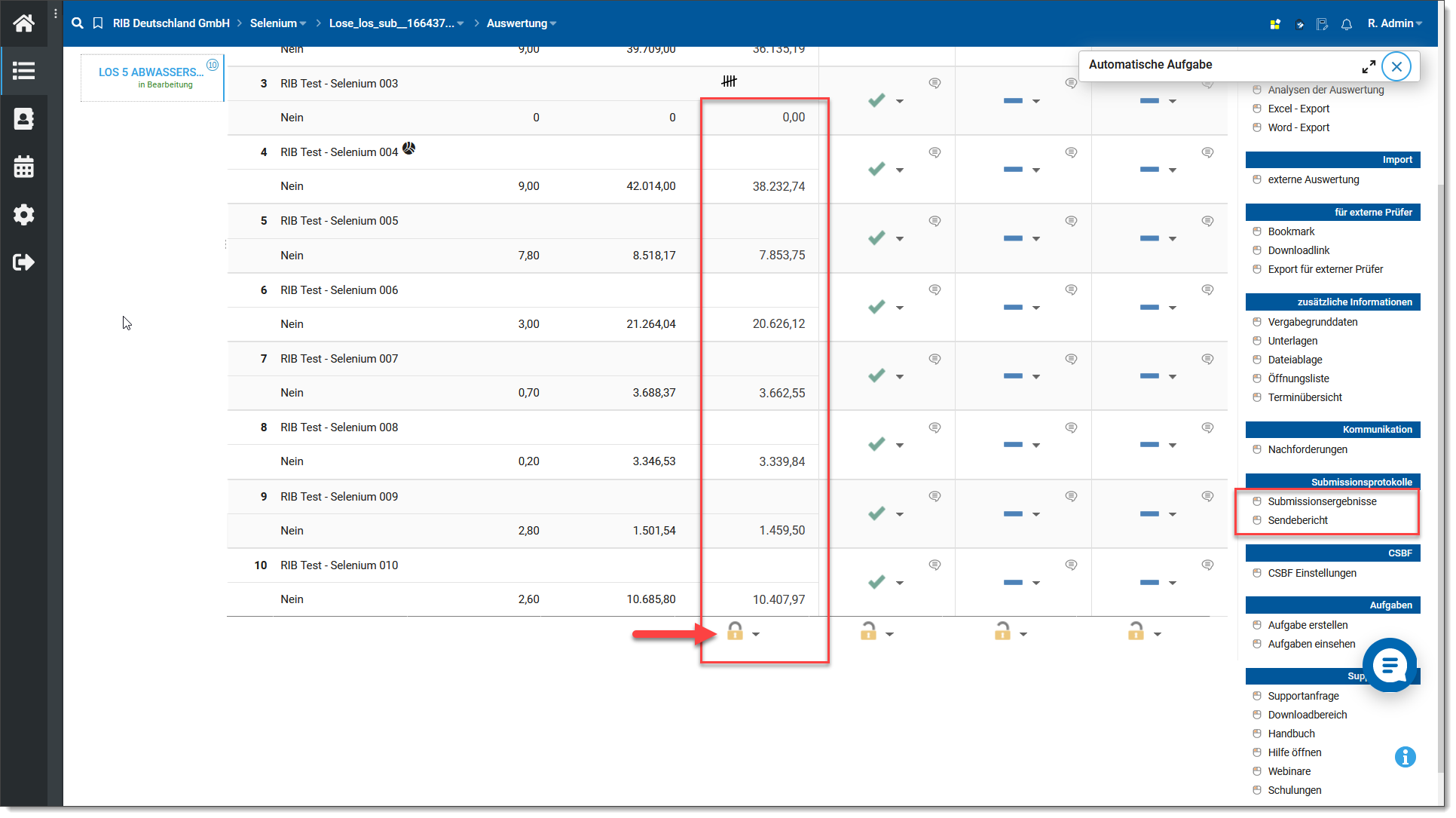Image resolution: width=1456 pixels, height=818 pixels.
Task: Open first comment icon for Selenium 003
Action: click(x=934, y=83)
